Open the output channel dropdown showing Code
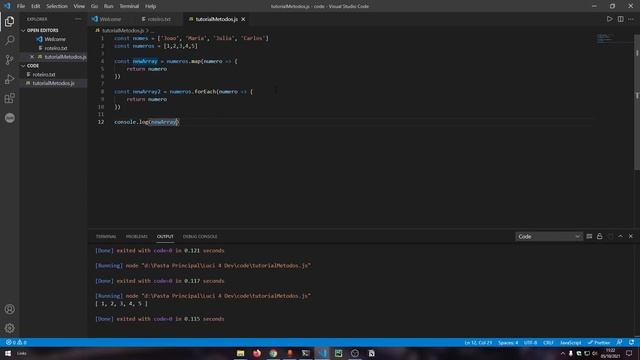Viewport: 640px width, 360px height. click(x=548, y=236)
